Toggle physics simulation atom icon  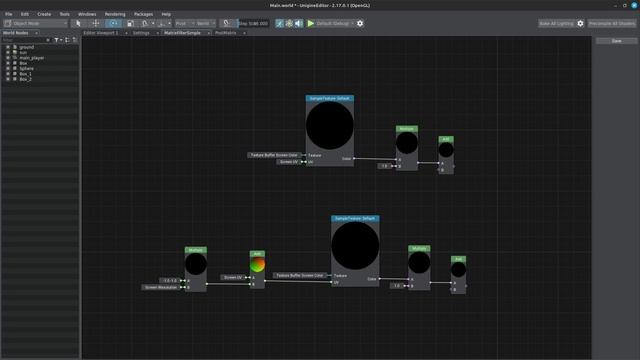[x=289, y=23]
